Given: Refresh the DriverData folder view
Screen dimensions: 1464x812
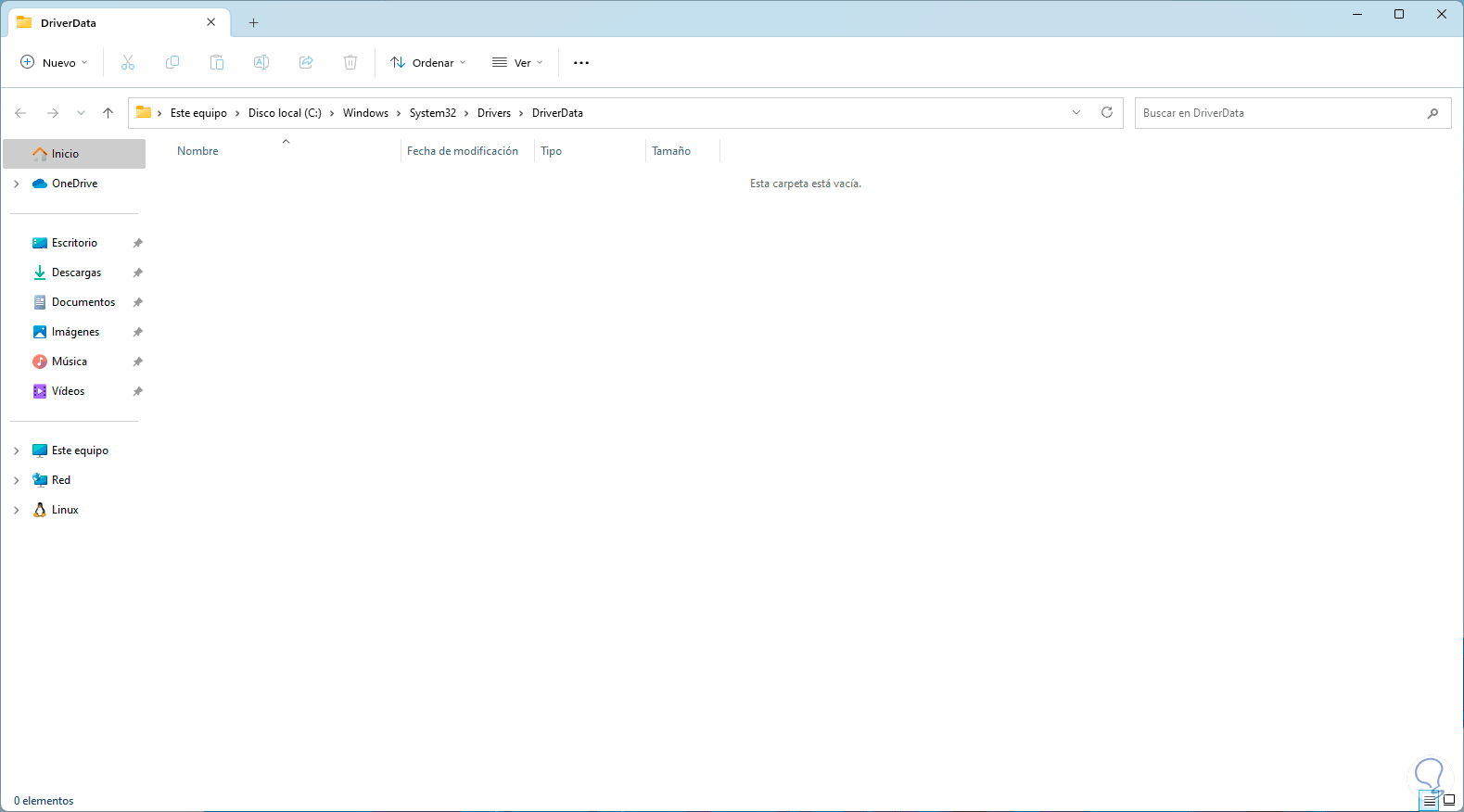Looking at the screenshot, I should tap(1107, 112).
